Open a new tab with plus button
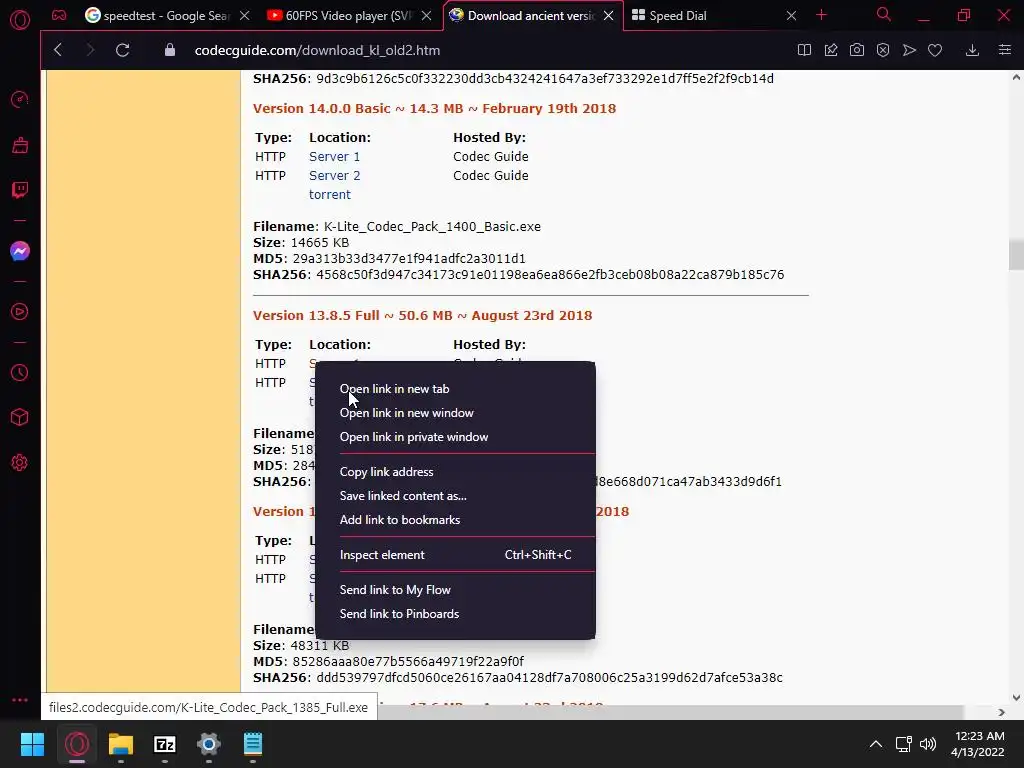This screenshot has height=768, width=1024. click(x=822, y=15)
